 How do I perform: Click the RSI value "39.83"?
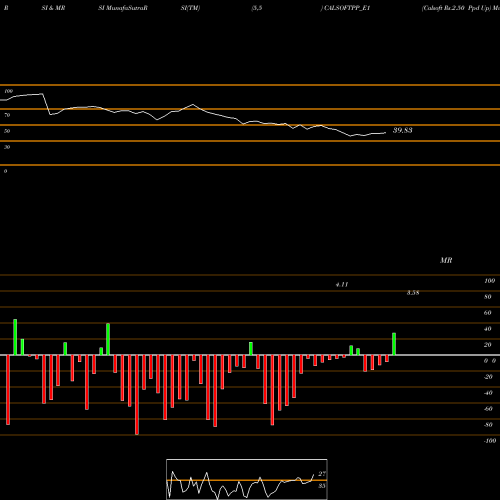coord(403,130)
